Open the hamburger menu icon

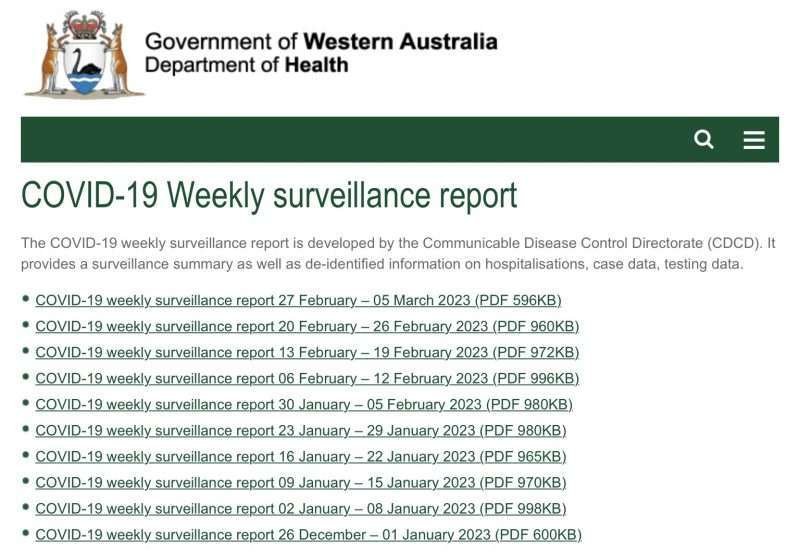point(754,140)
